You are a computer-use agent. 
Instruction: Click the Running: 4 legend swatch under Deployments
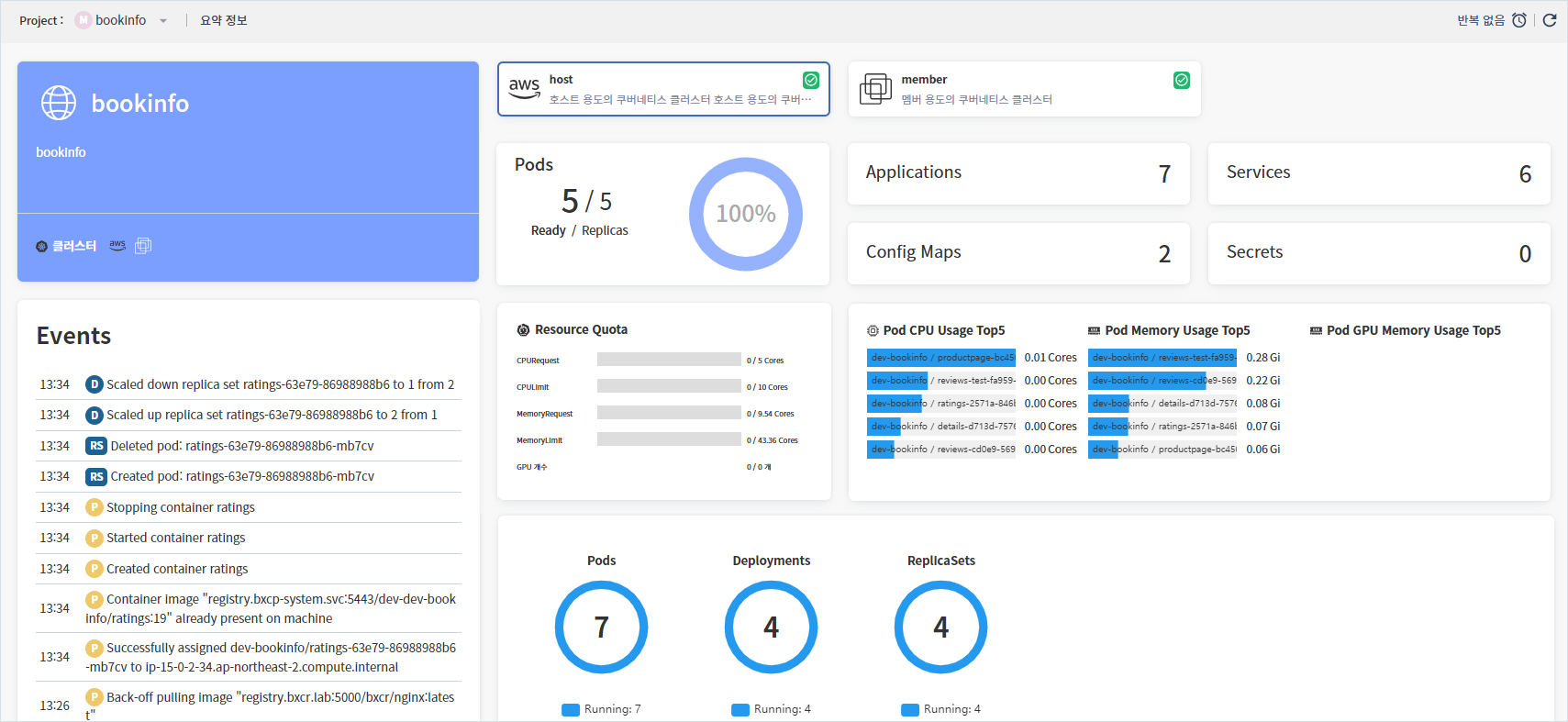pos(740,709)
